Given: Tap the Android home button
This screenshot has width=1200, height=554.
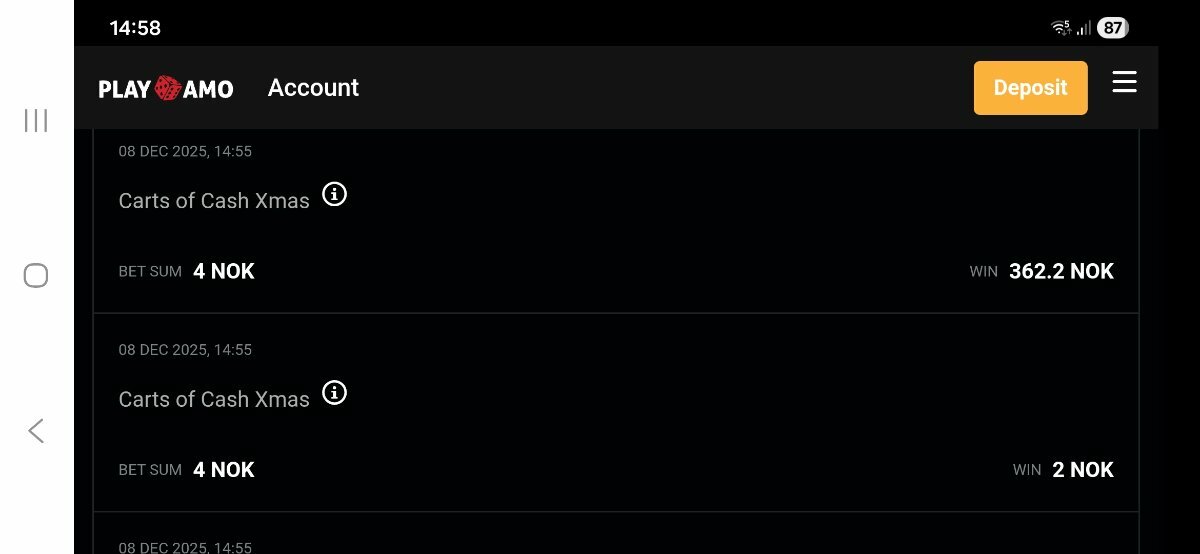Looking at the screenshot, I should 36,276.
